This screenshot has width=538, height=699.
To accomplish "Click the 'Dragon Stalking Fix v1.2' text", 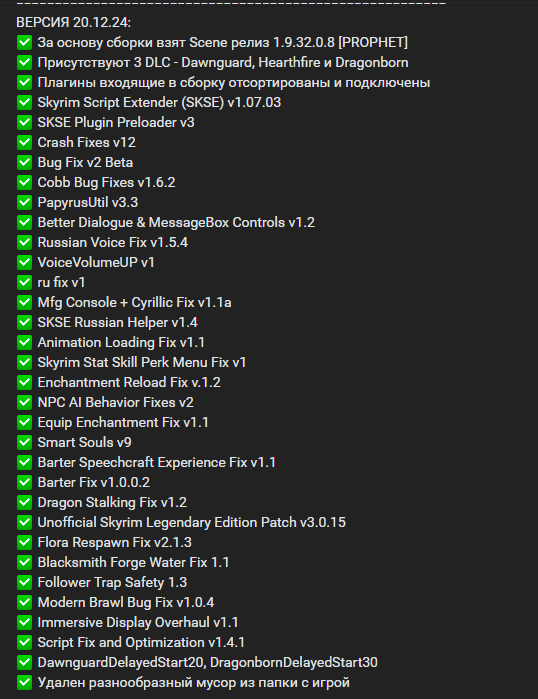I will [x=112, y=502].
